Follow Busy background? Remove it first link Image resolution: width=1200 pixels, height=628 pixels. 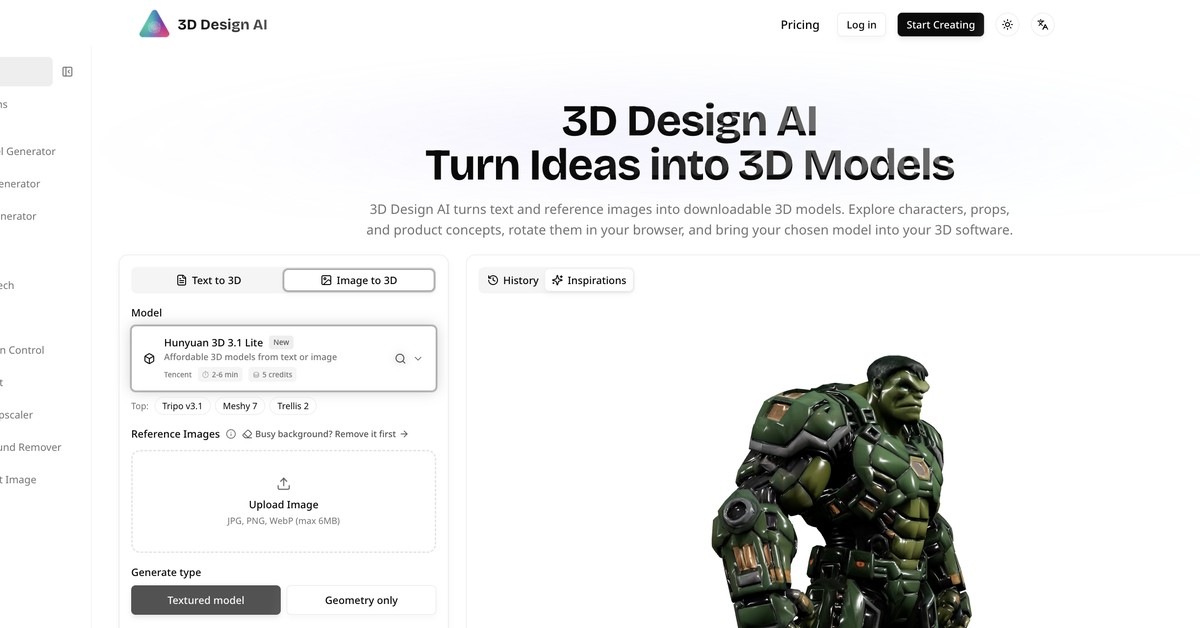click(325, 434)
